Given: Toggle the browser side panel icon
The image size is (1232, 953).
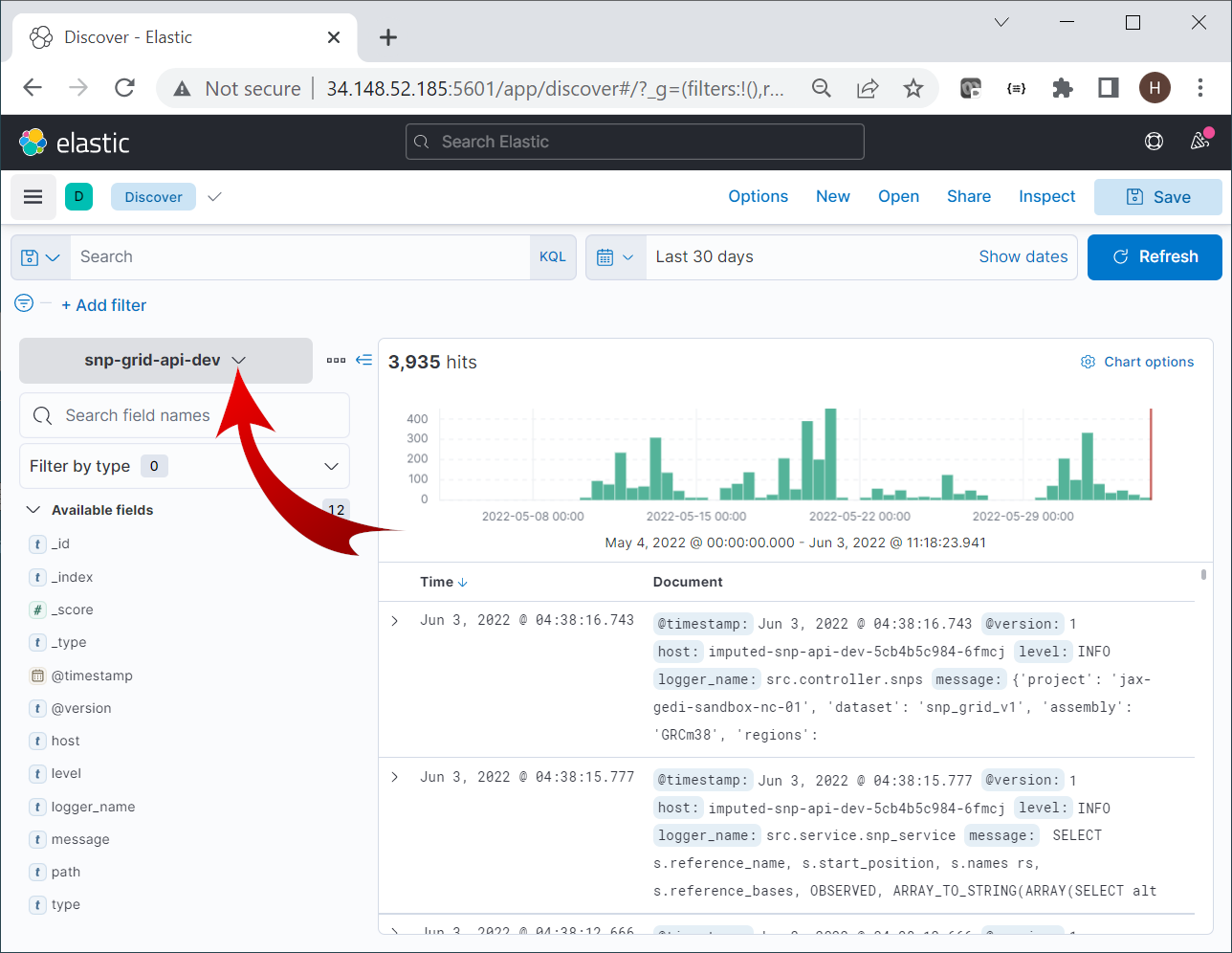Looking at the screenshot, I should pos(1109,88).
